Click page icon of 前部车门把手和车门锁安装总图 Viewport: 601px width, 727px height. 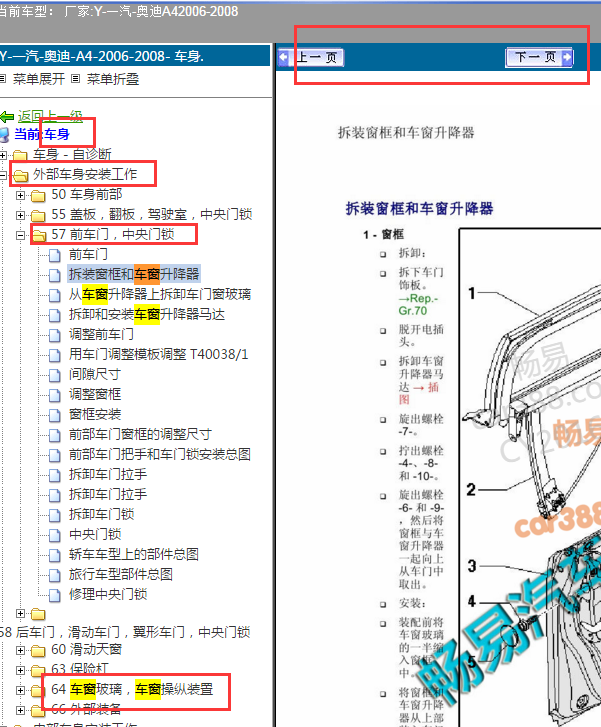click(x=55, y=455)
